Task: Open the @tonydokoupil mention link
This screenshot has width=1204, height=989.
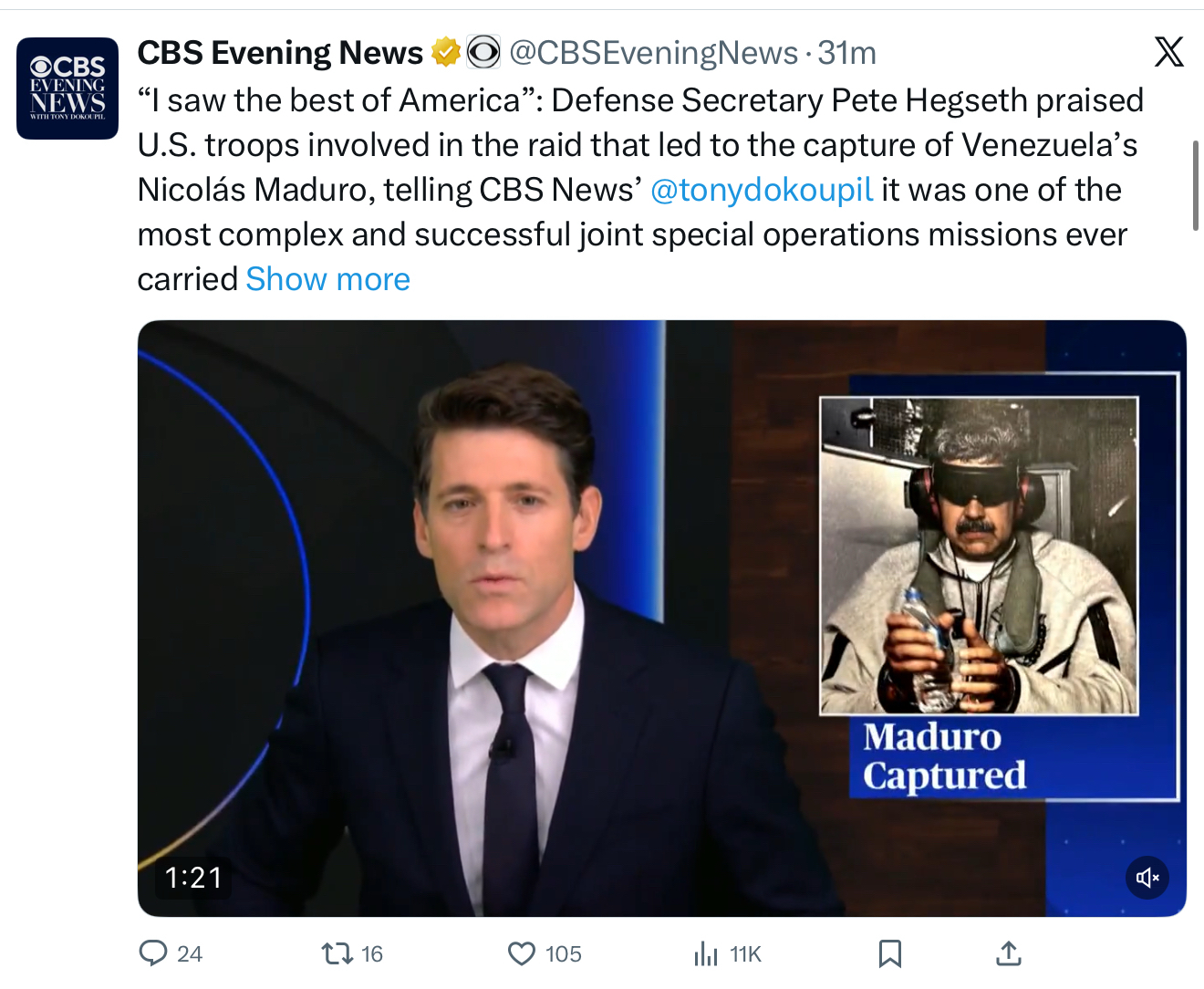Action: pos(762,190)
